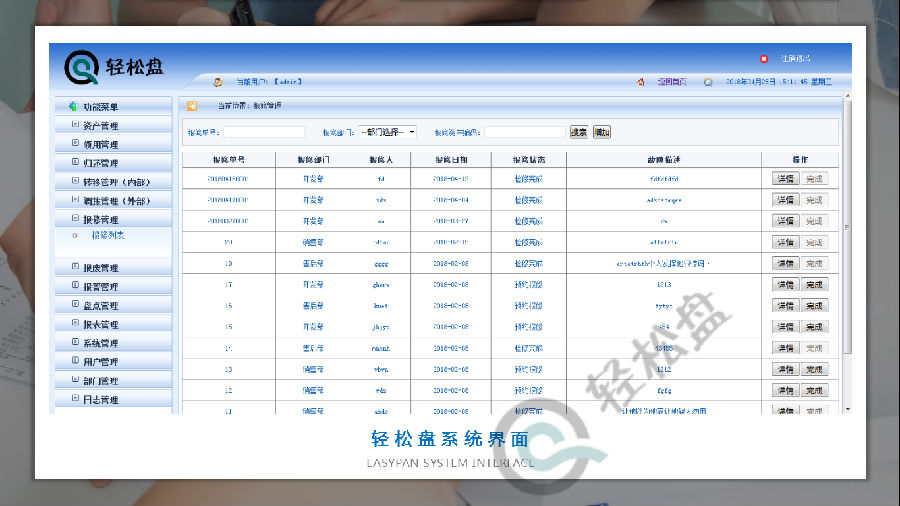Open the 系统管理 menu item
This screenshot has height=506, width=900.
pos(114,343)
